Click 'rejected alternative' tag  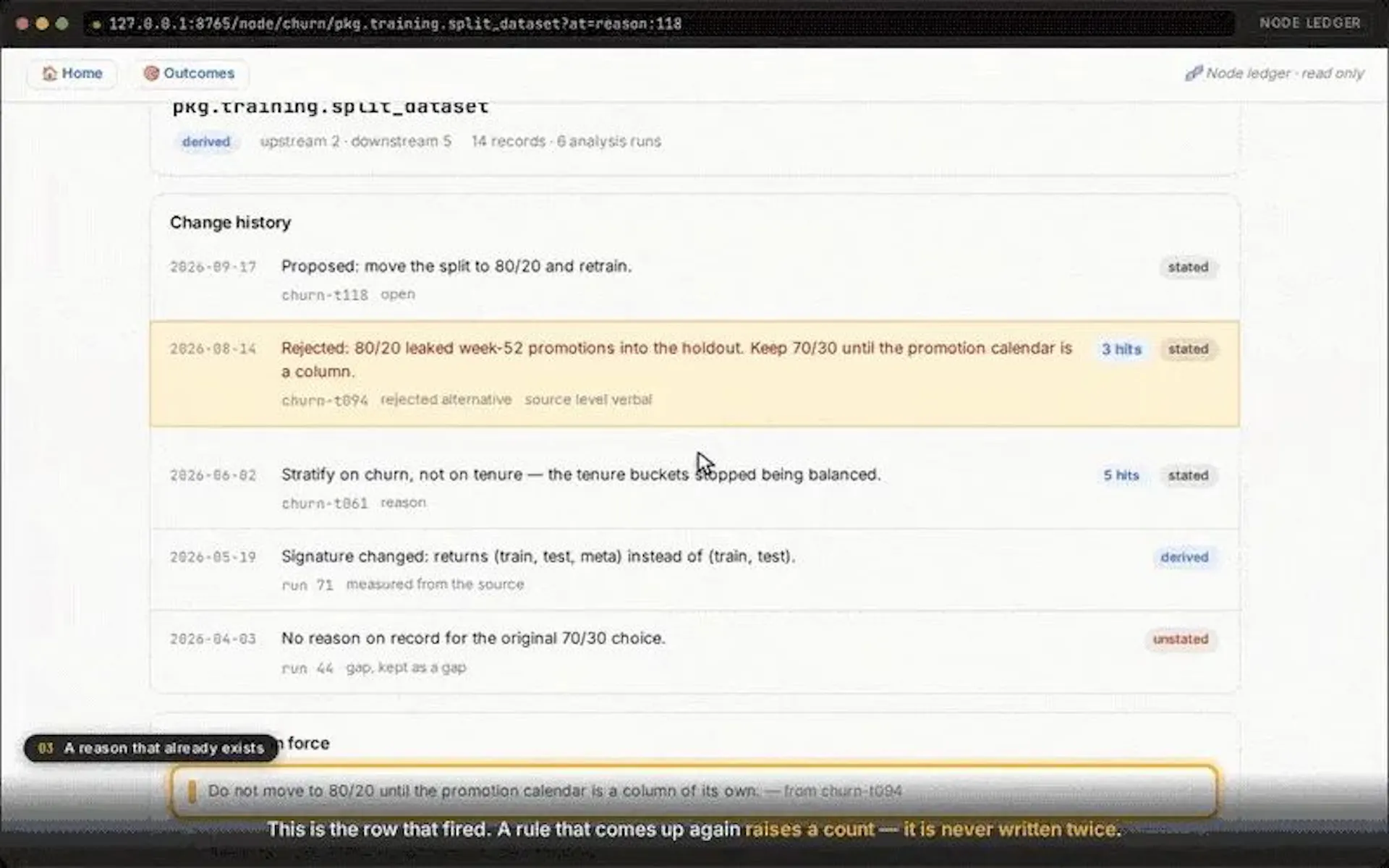tap(446, 400)
